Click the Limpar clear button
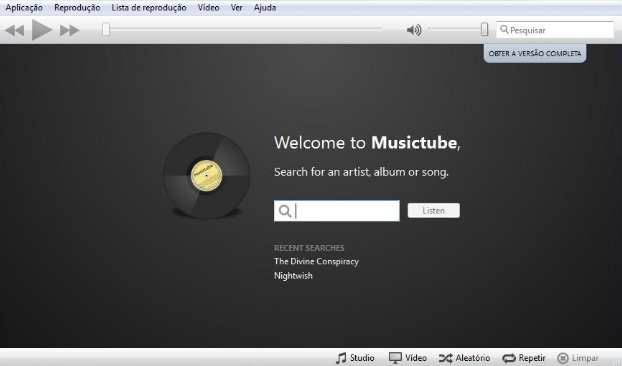 pyautogui.click(x=578, y=358)
